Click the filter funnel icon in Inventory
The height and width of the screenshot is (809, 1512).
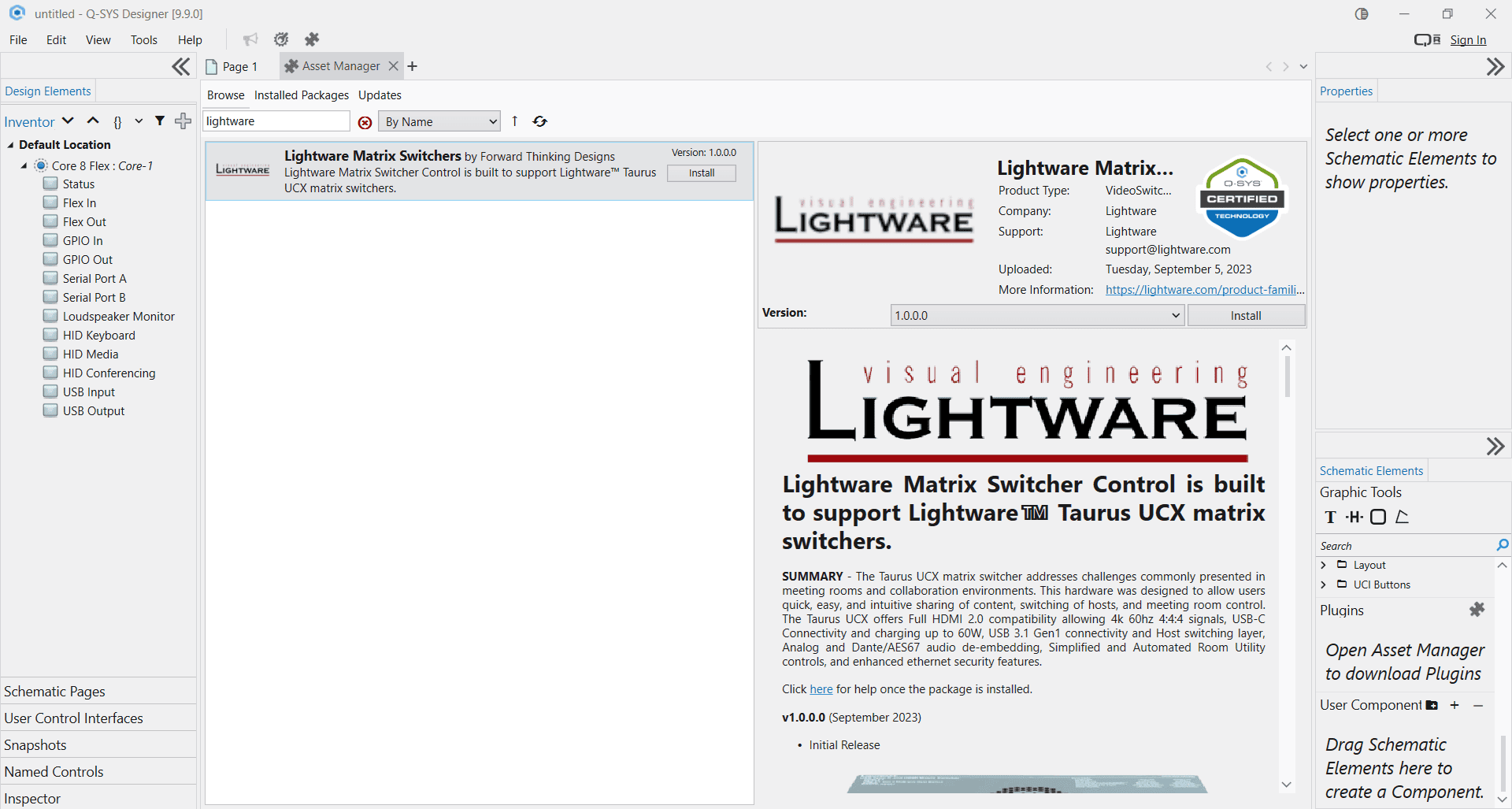pos(160,121)
